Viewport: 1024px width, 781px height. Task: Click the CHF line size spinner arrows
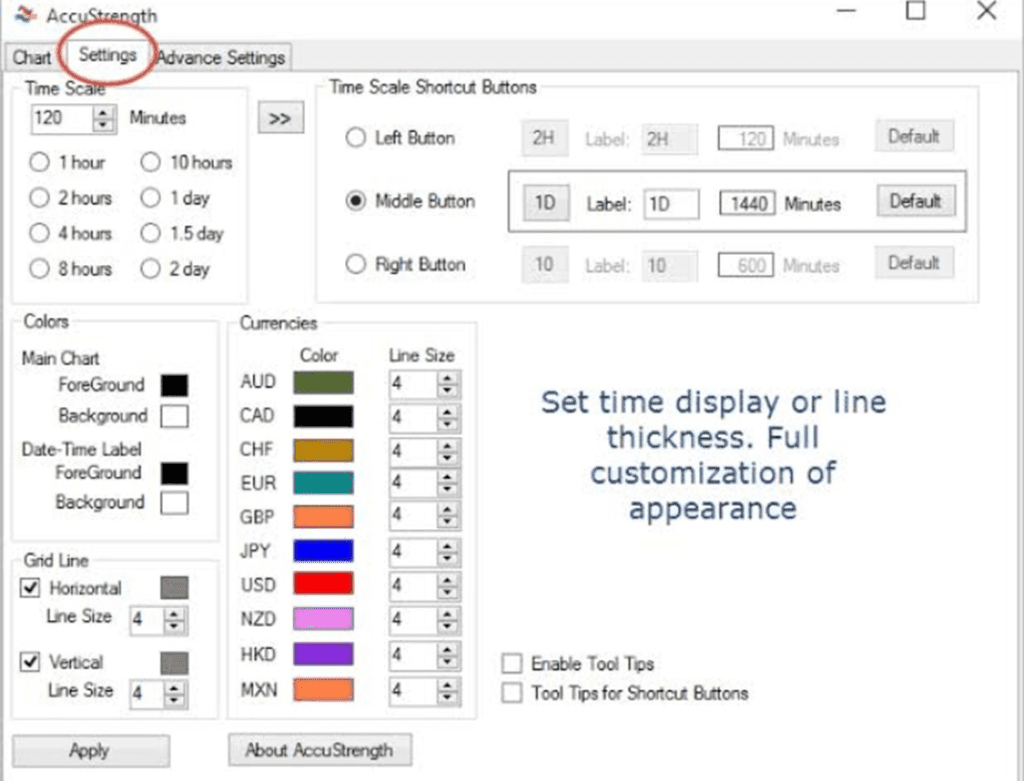[x=447, y=451]
